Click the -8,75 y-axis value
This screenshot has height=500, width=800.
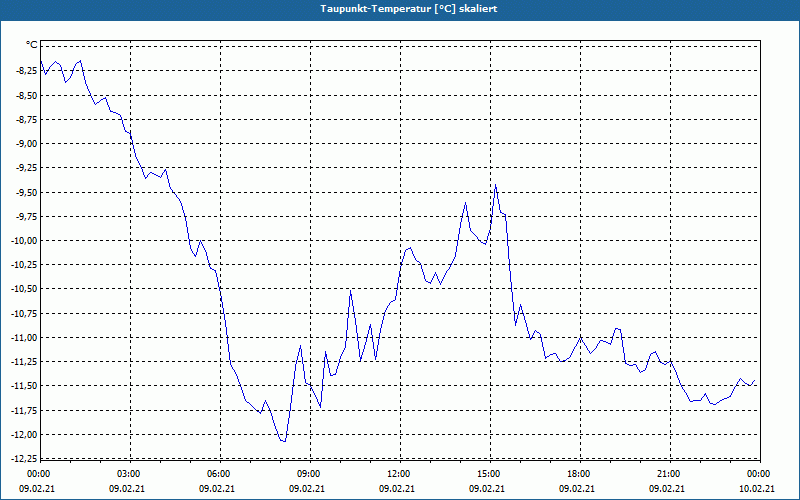point(27,119)
